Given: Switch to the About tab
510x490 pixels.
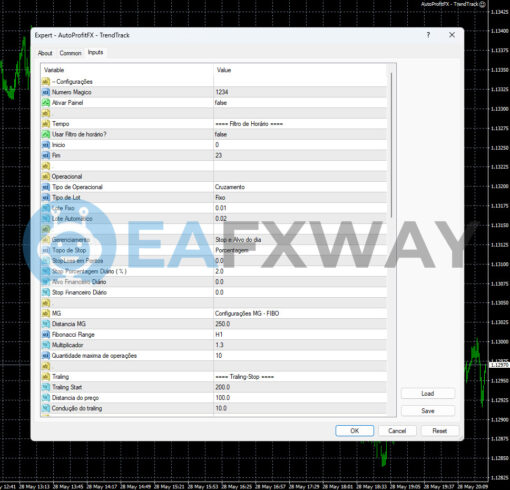Looking at the screenshot, I should (45, 53).
